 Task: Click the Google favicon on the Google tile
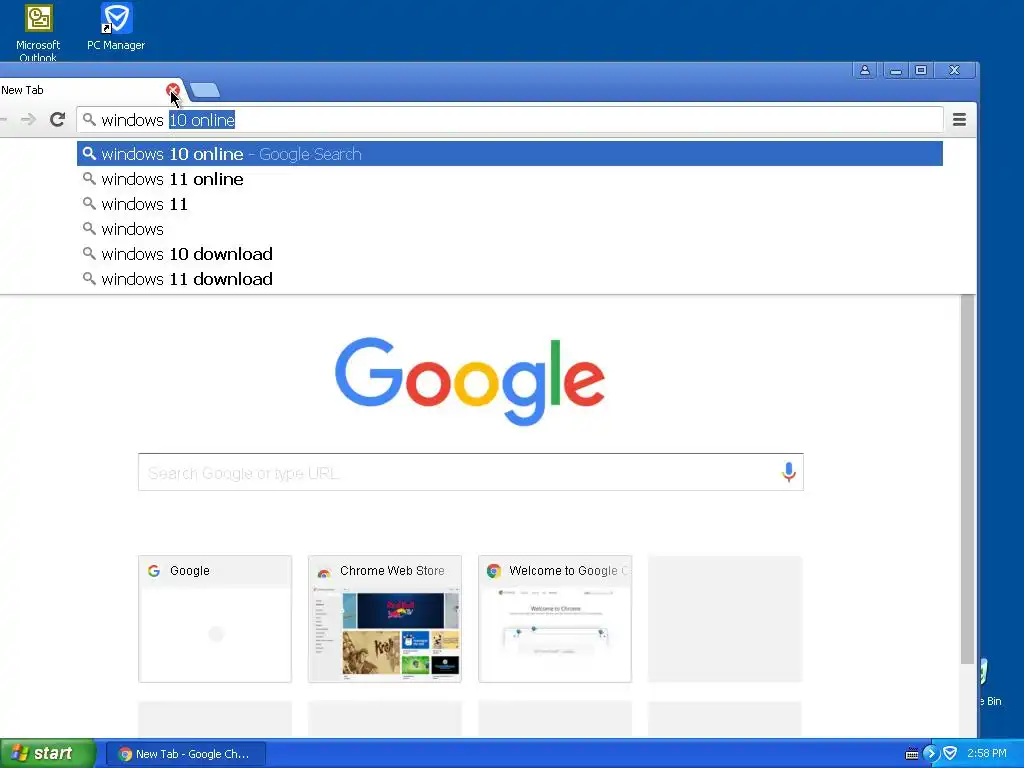pos(154,571)
